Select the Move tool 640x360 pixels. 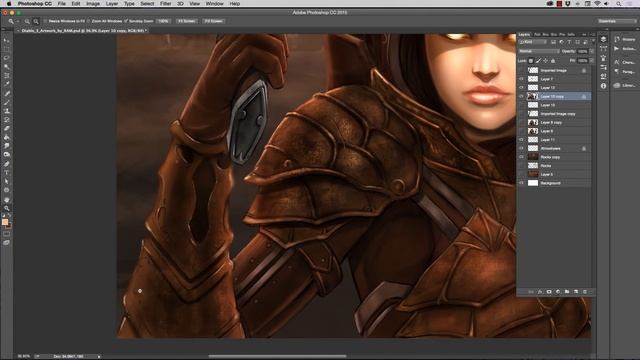(x=7, y=40)
